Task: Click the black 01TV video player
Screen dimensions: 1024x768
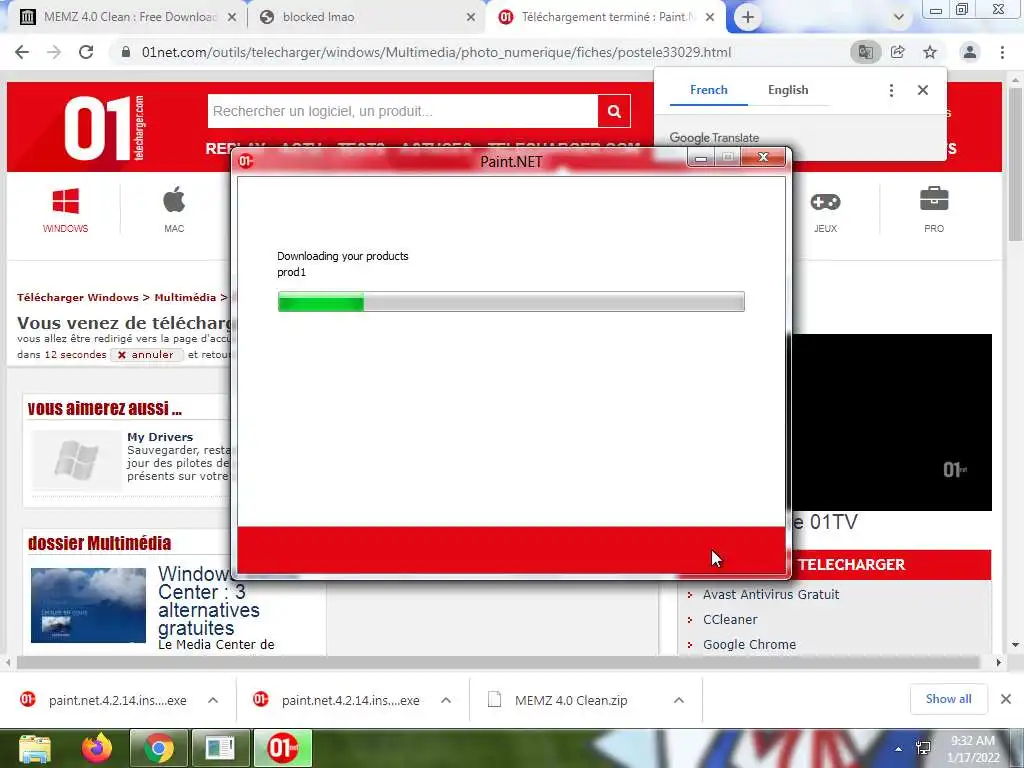Action: point(891,422)
